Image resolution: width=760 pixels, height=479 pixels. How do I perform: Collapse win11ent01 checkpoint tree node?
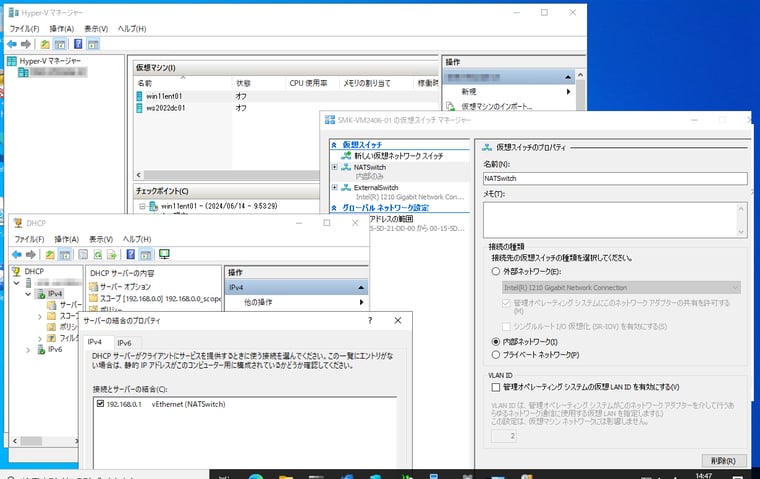click(x=142, y=206)
